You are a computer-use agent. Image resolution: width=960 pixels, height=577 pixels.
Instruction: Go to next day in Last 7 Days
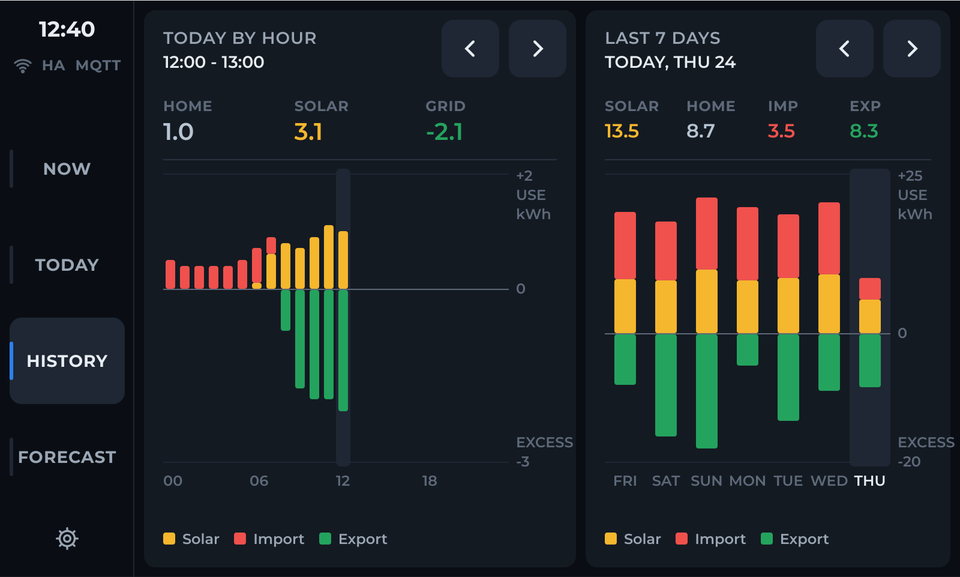tap(912, 48)
